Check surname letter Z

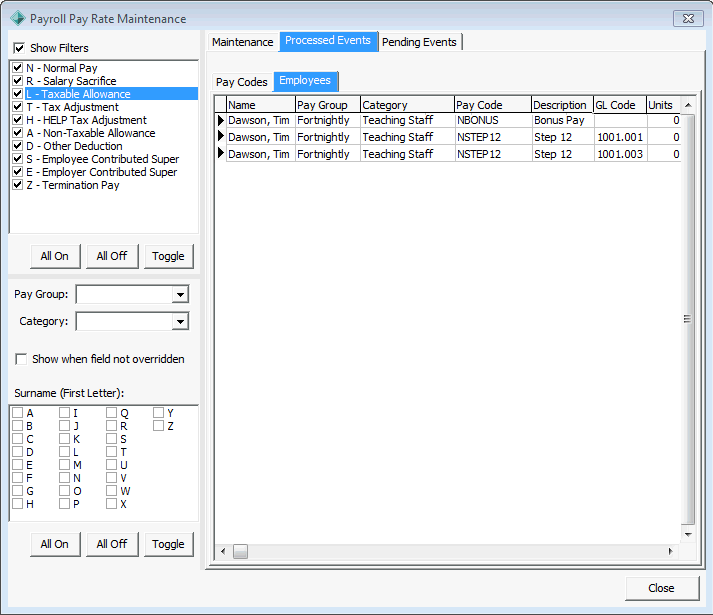pyautogui.click(x=158, y=426)
